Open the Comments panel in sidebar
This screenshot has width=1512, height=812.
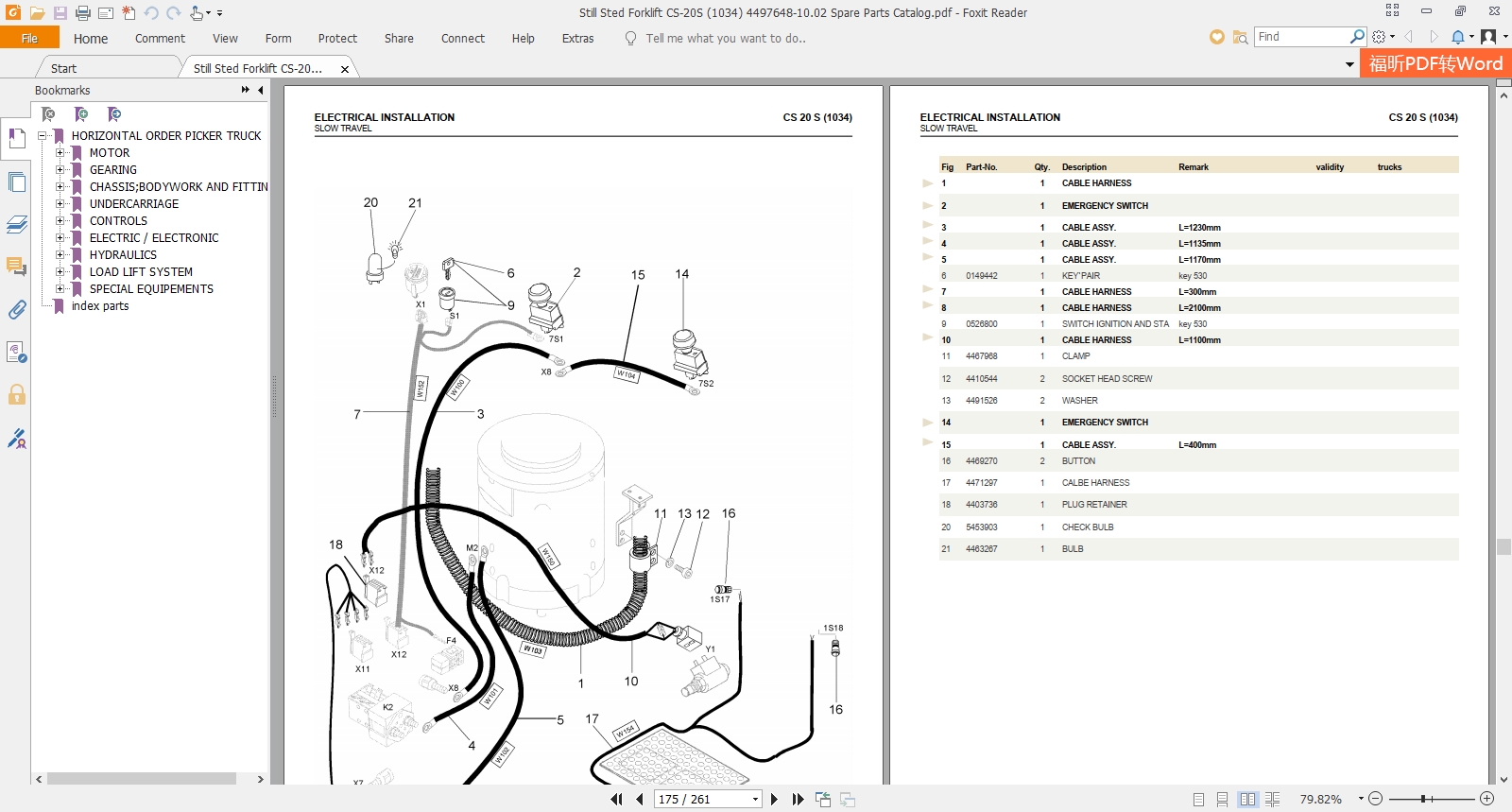tap(17, 267)
